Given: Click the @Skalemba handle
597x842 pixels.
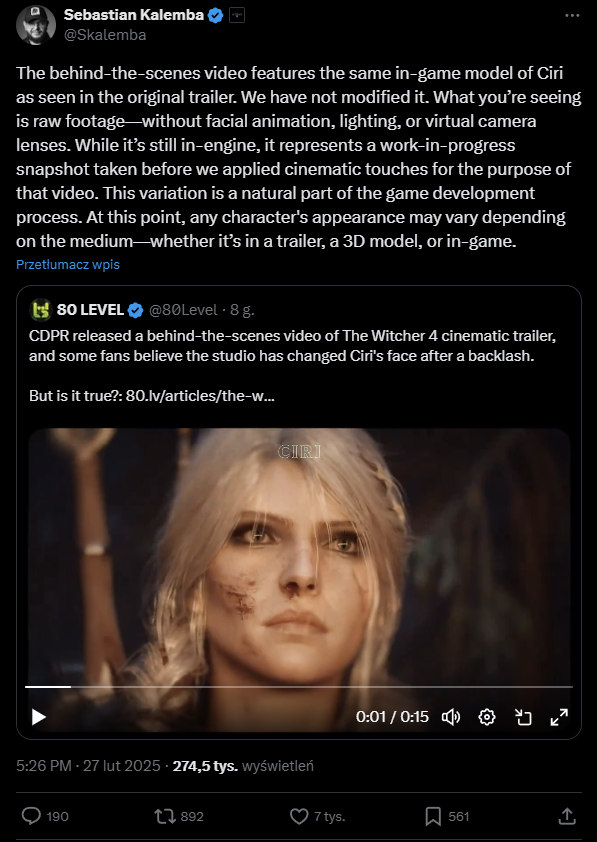Looking at the screenshot, I should [105, 35].
